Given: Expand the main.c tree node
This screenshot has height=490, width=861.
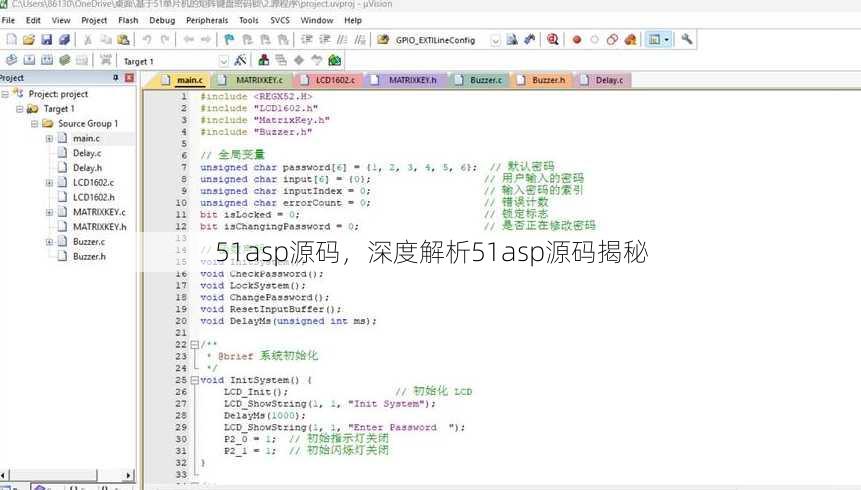Looking at the screenshot, I should tap(49, 138).
